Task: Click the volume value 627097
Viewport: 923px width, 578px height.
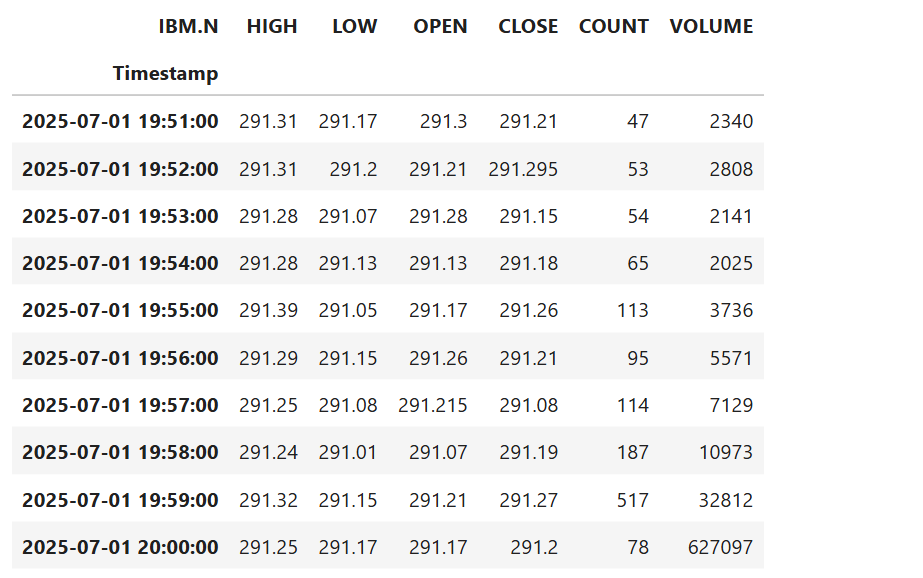Action: 721,547
